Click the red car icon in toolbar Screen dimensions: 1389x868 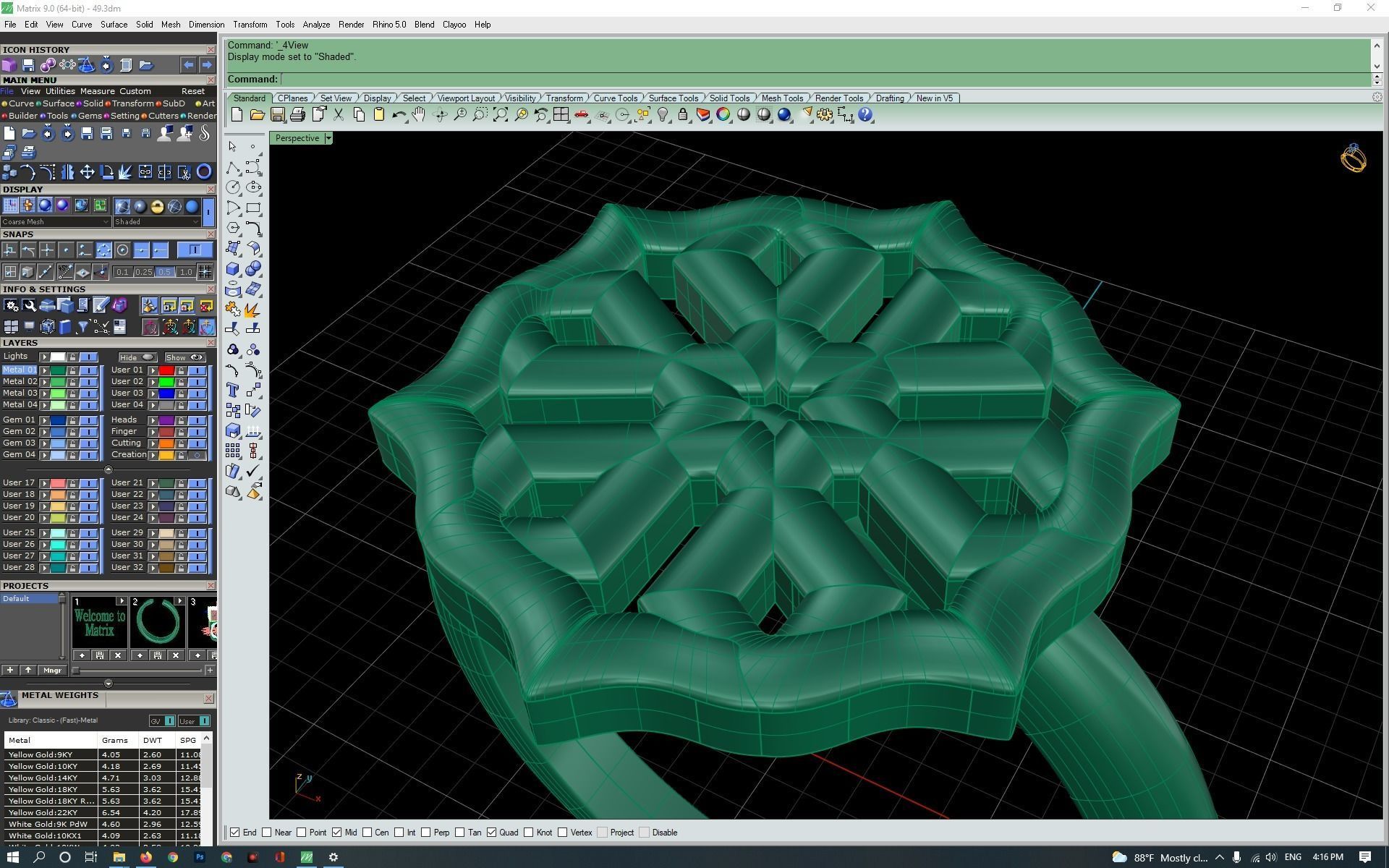(581, 114)
